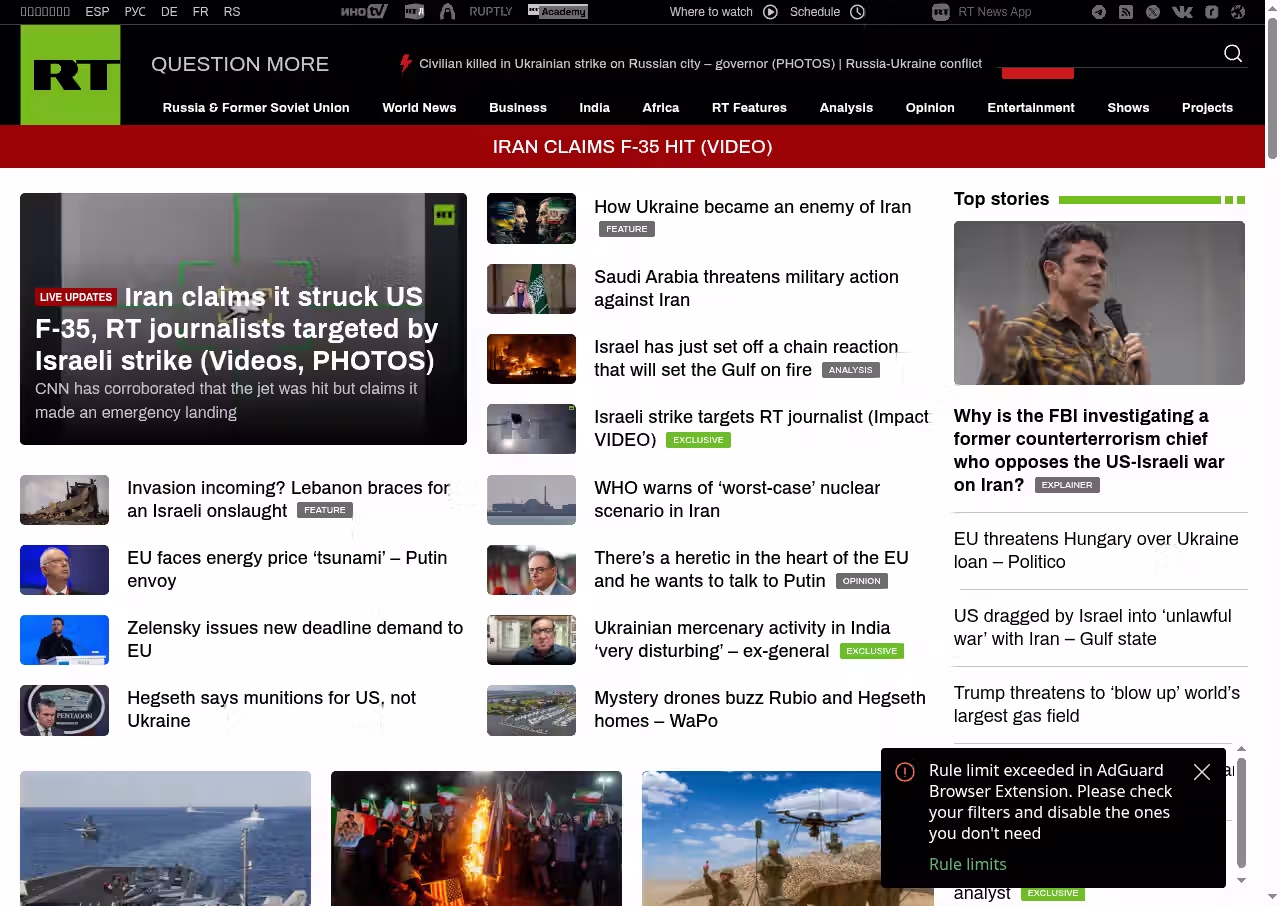This screenshot has height=906, width=1280.
Task: Click the Top stories list scroll down arrow
Action: coord(1242,880)
